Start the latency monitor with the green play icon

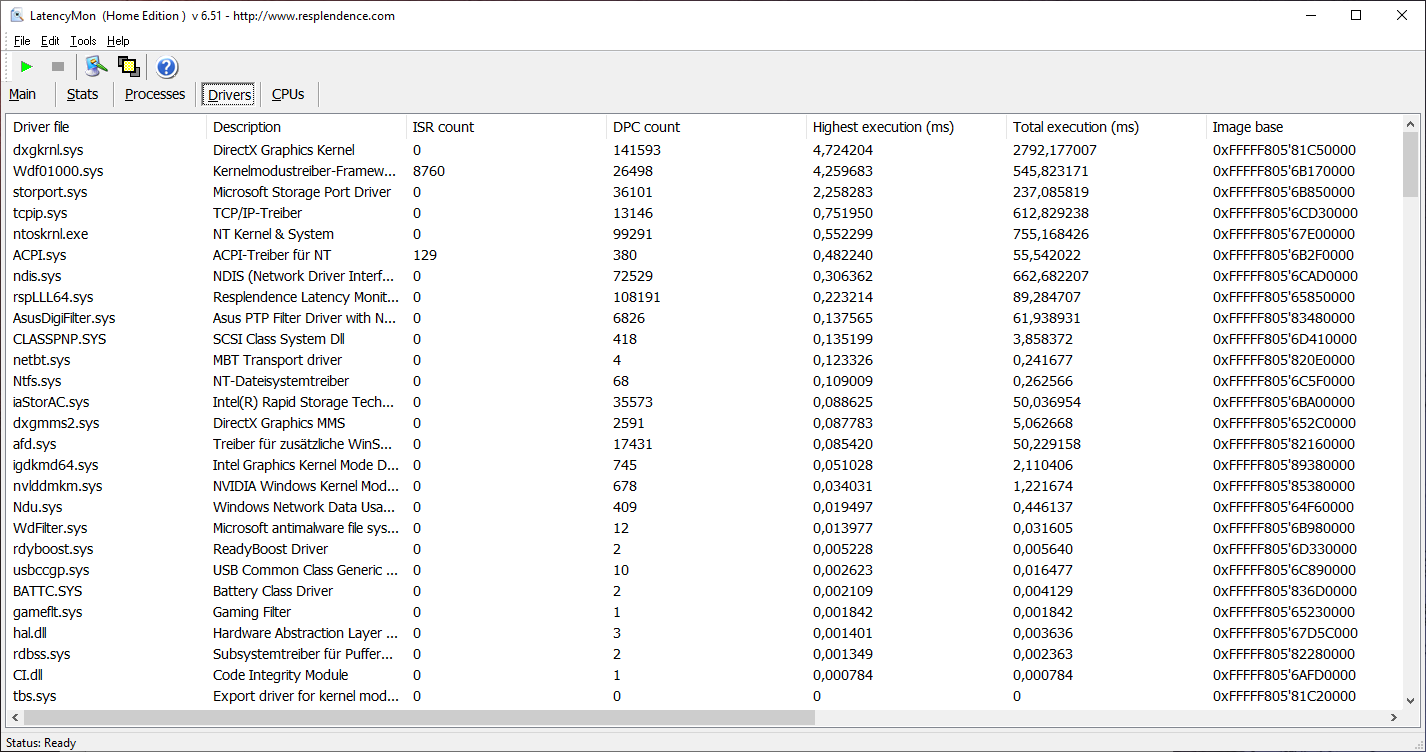pyautogui.click(x=27, y=67)
